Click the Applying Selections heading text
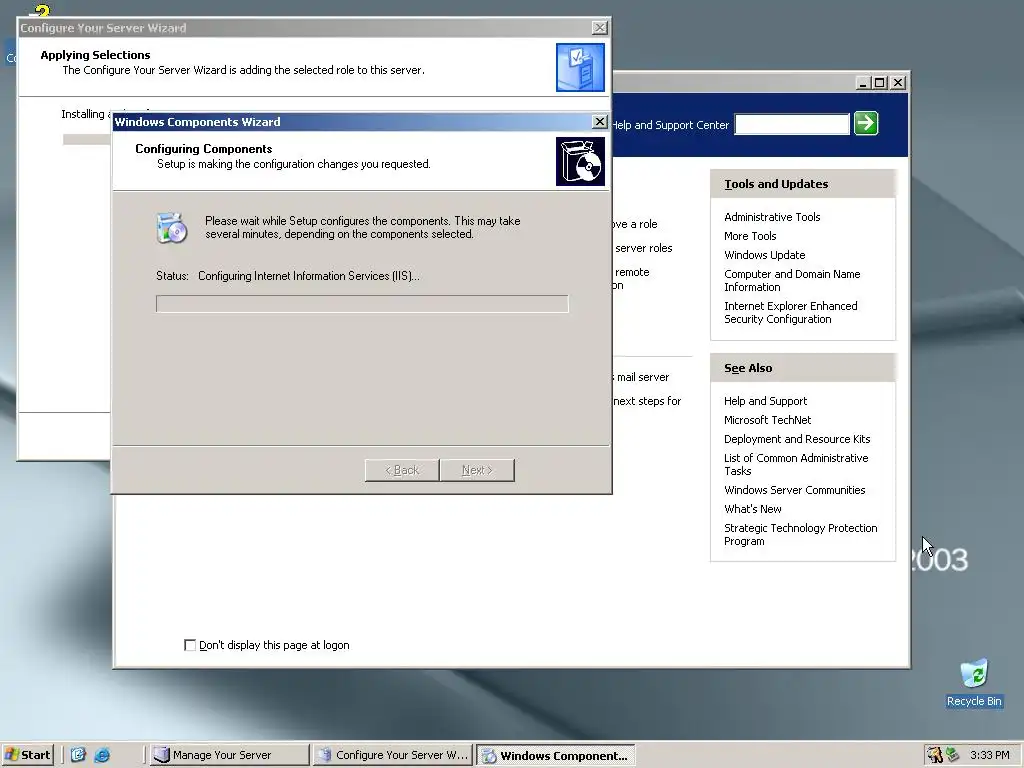 [95, 55]
